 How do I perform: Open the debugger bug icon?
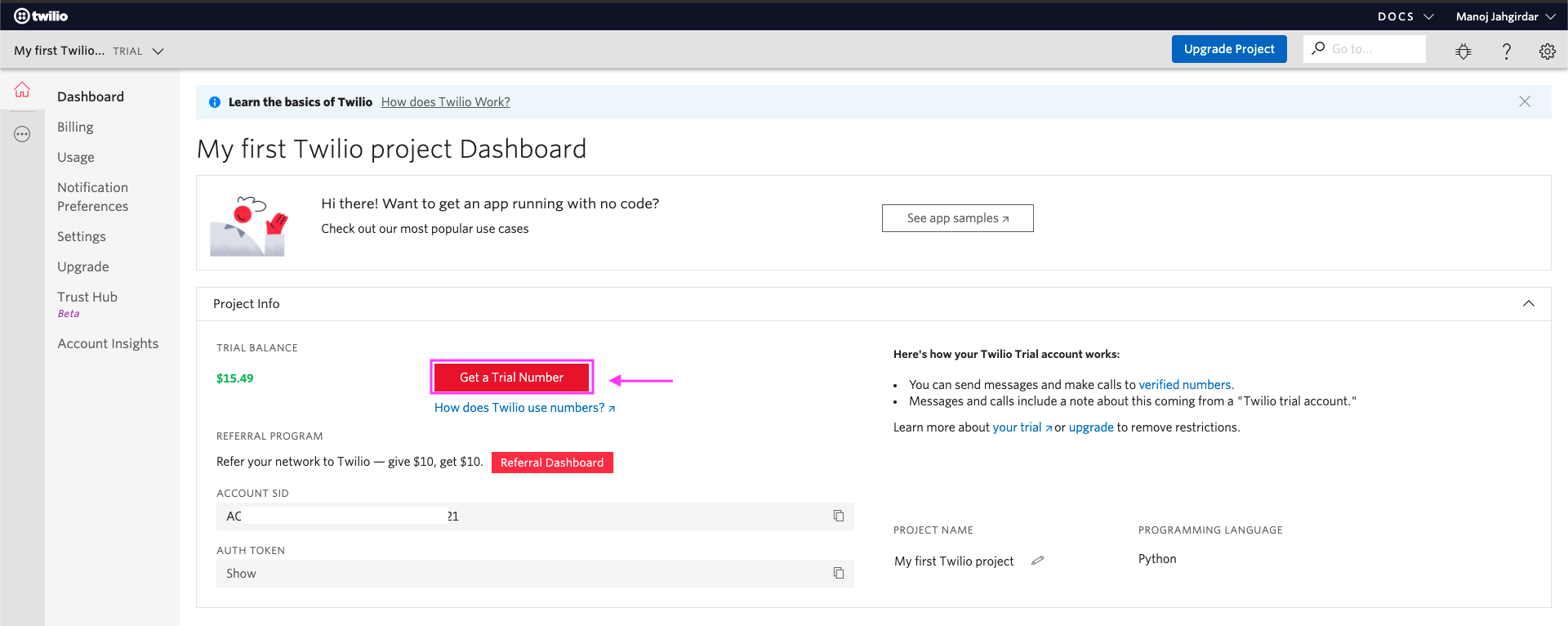[1463, 51]
